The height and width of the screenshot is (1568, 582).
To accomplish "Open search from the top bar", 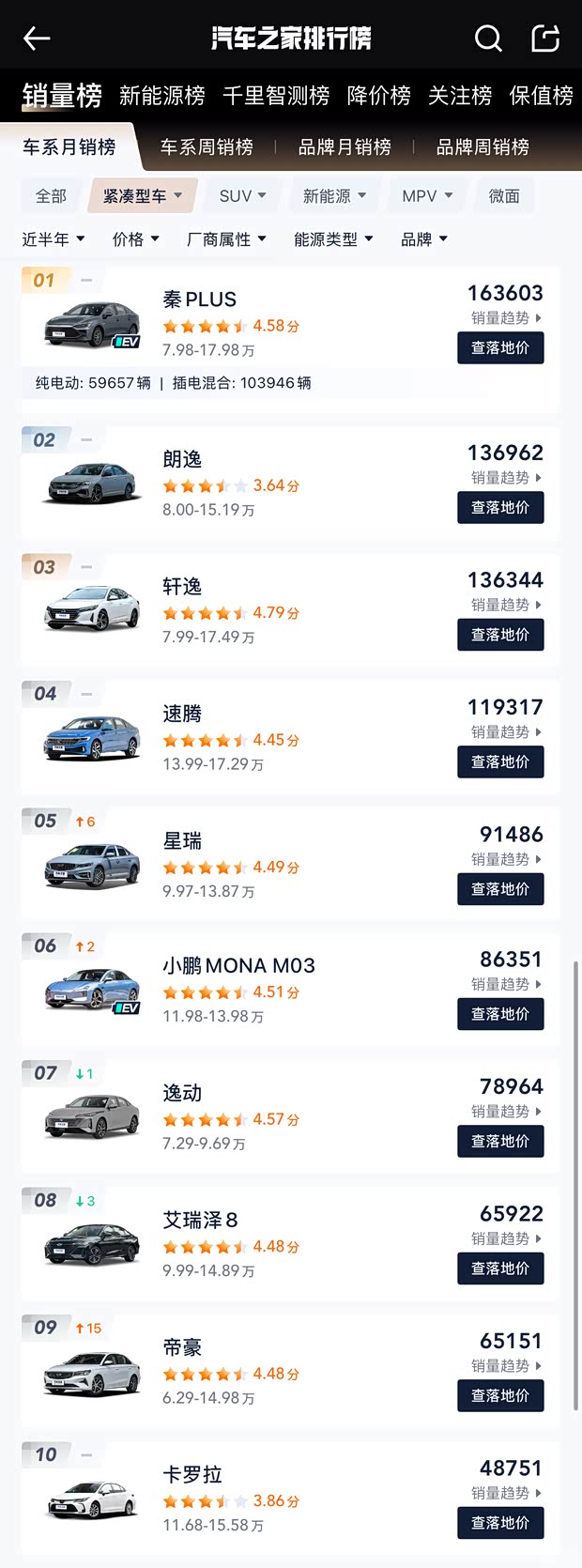I will click(x=488, y=38).
